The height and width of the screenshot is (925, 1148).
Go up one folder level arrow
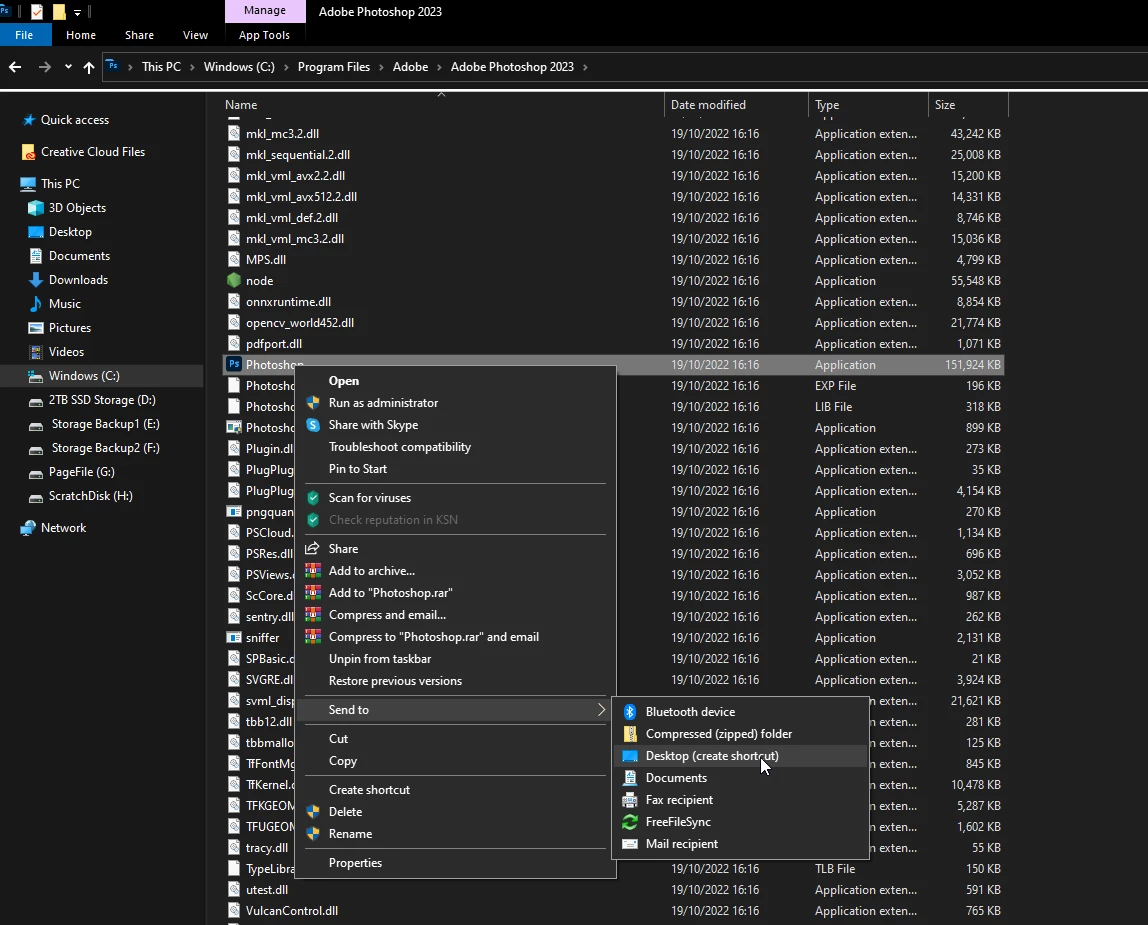(x=89, y=67)
